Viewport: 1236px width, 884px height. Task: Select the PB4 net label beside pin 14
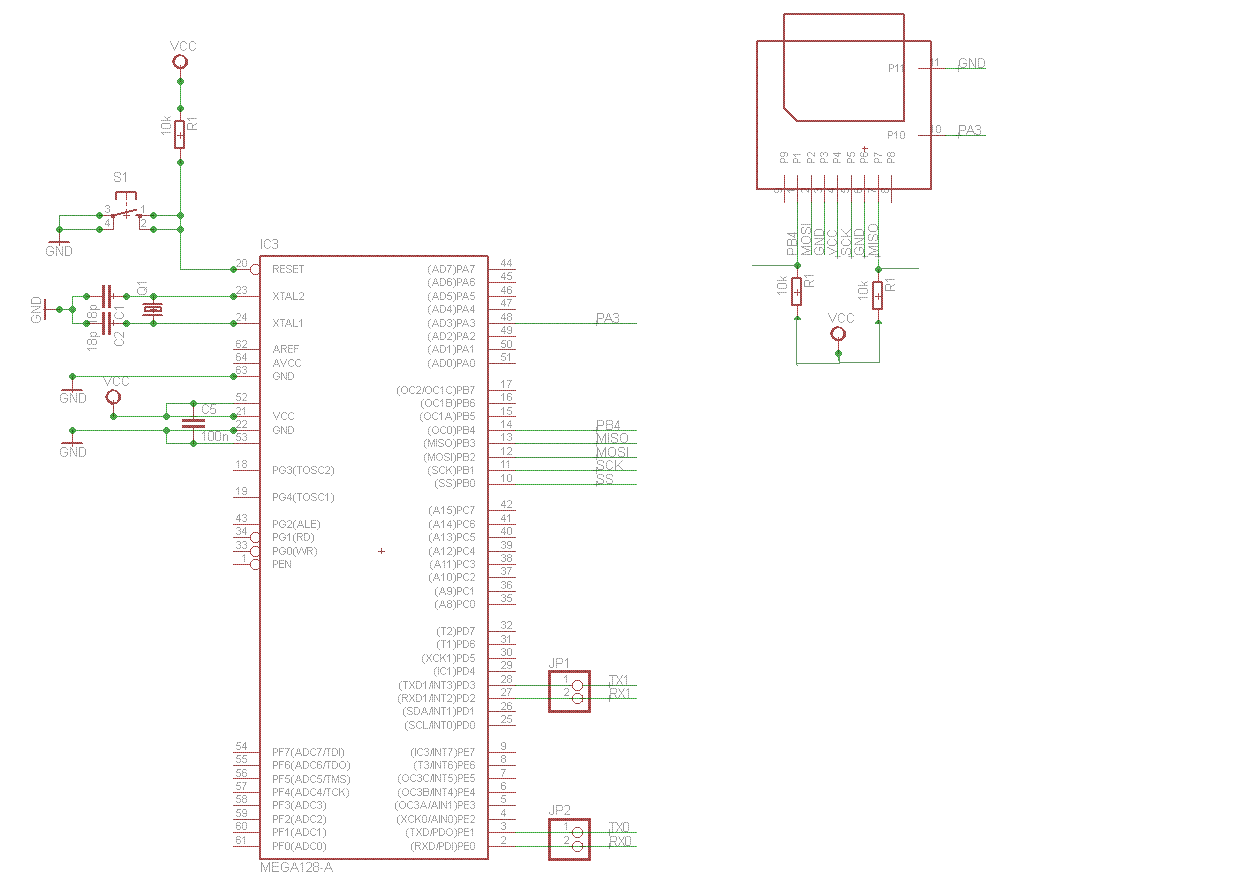click(x=608, y=425)
